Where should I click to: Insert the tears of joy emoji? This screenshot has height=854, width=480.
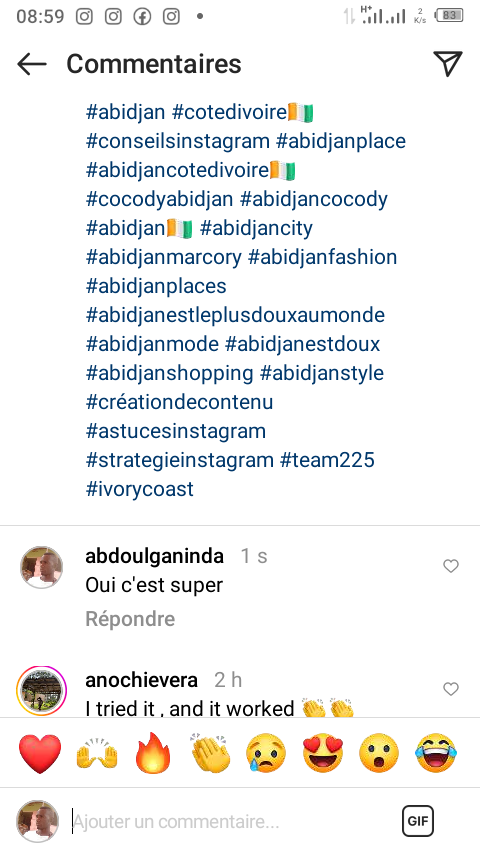(x=436, y=753)
